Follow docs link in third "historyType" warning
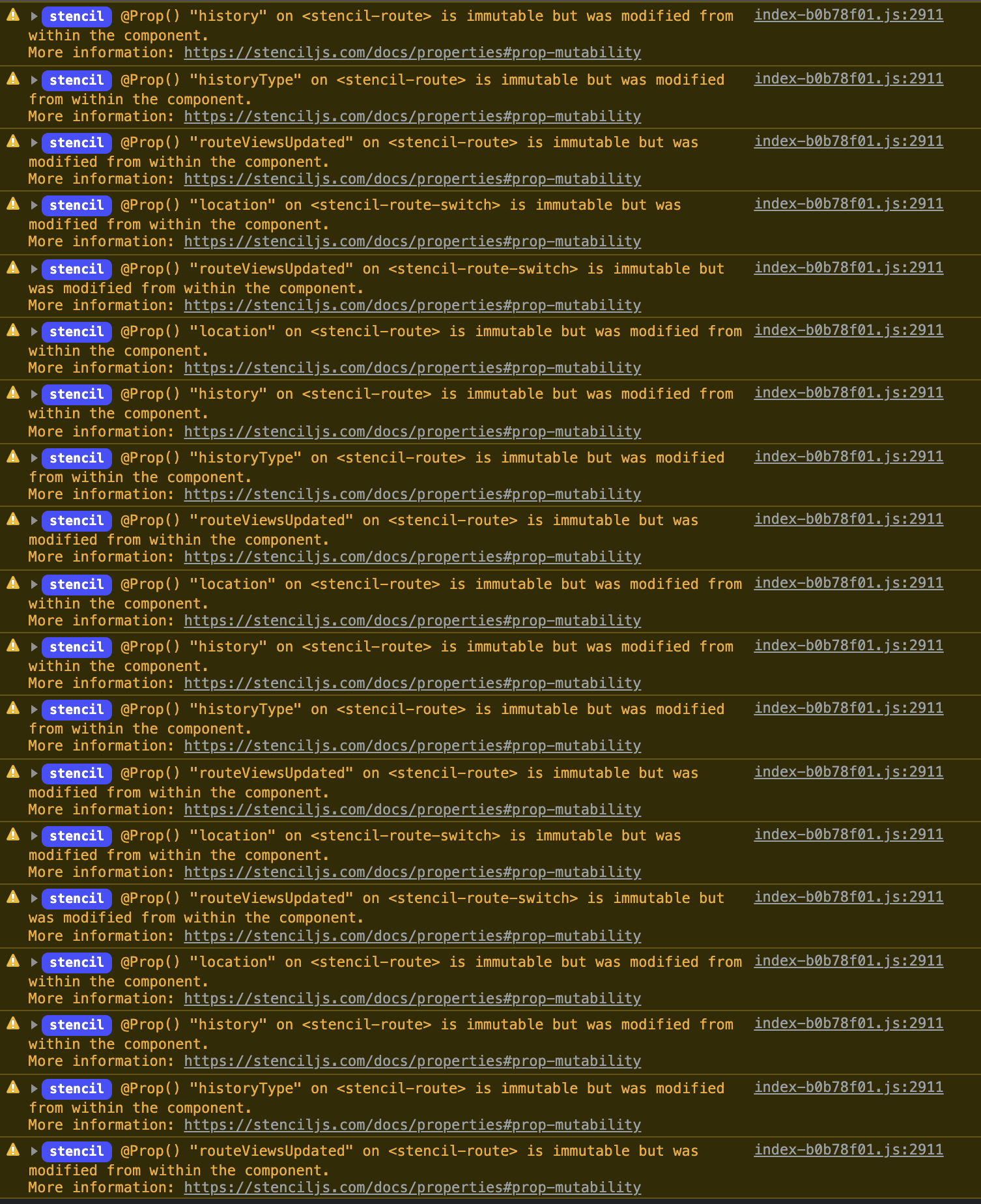This screenshot has width=981, height=1204. coord(412,746)
